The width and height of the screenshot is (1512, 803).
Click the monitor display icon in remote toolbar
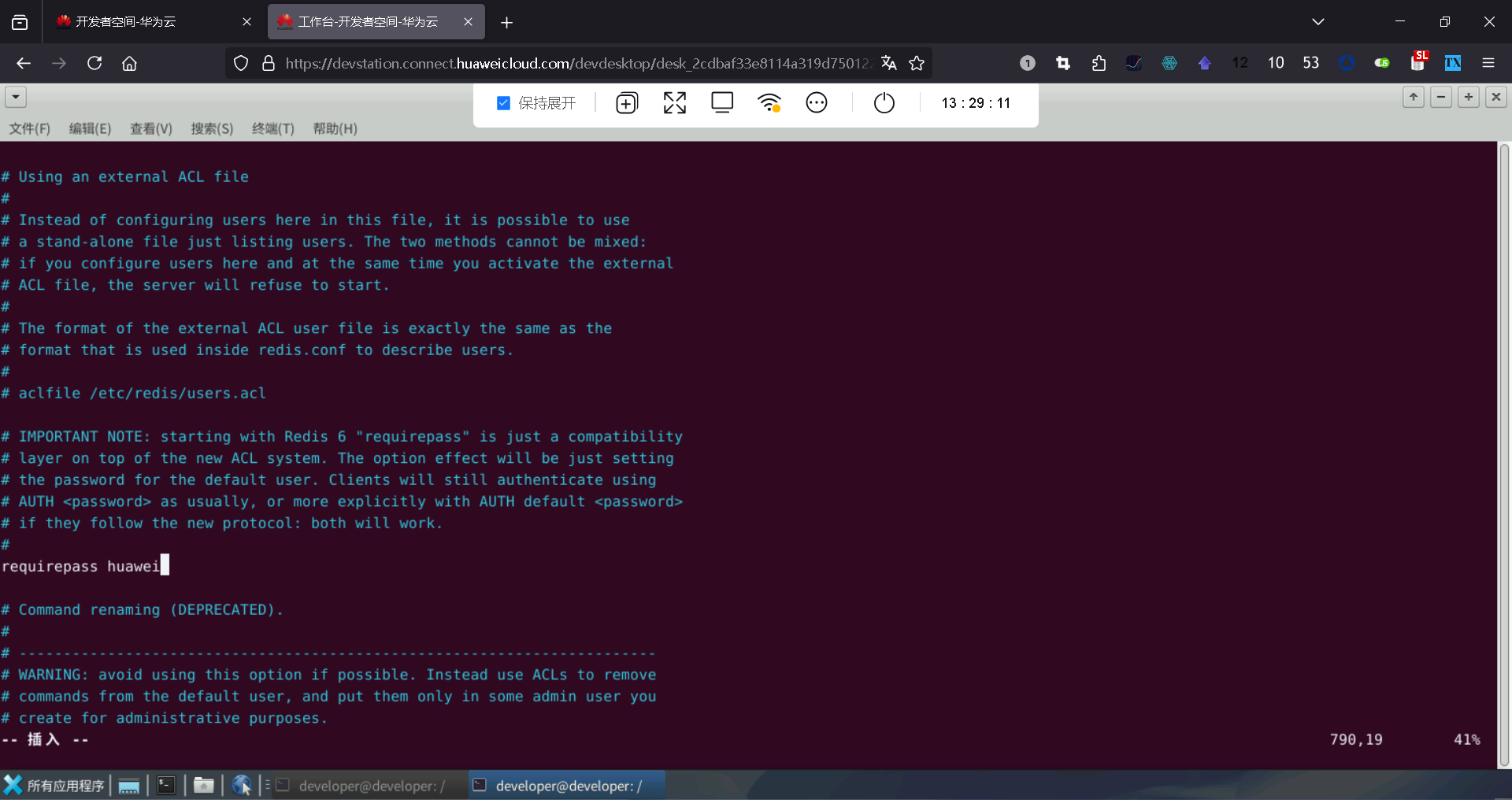click(722, 103)
